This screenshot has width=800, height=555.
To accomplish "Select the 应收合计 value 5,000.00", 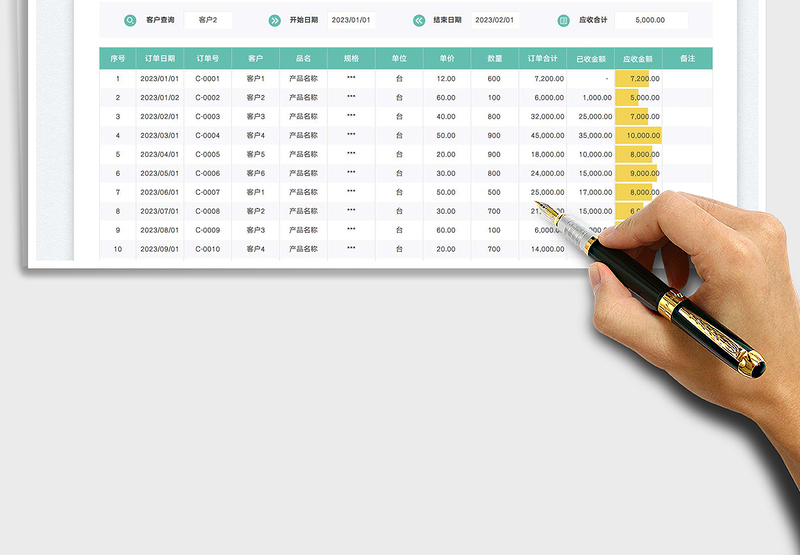I will pos(651,20).
